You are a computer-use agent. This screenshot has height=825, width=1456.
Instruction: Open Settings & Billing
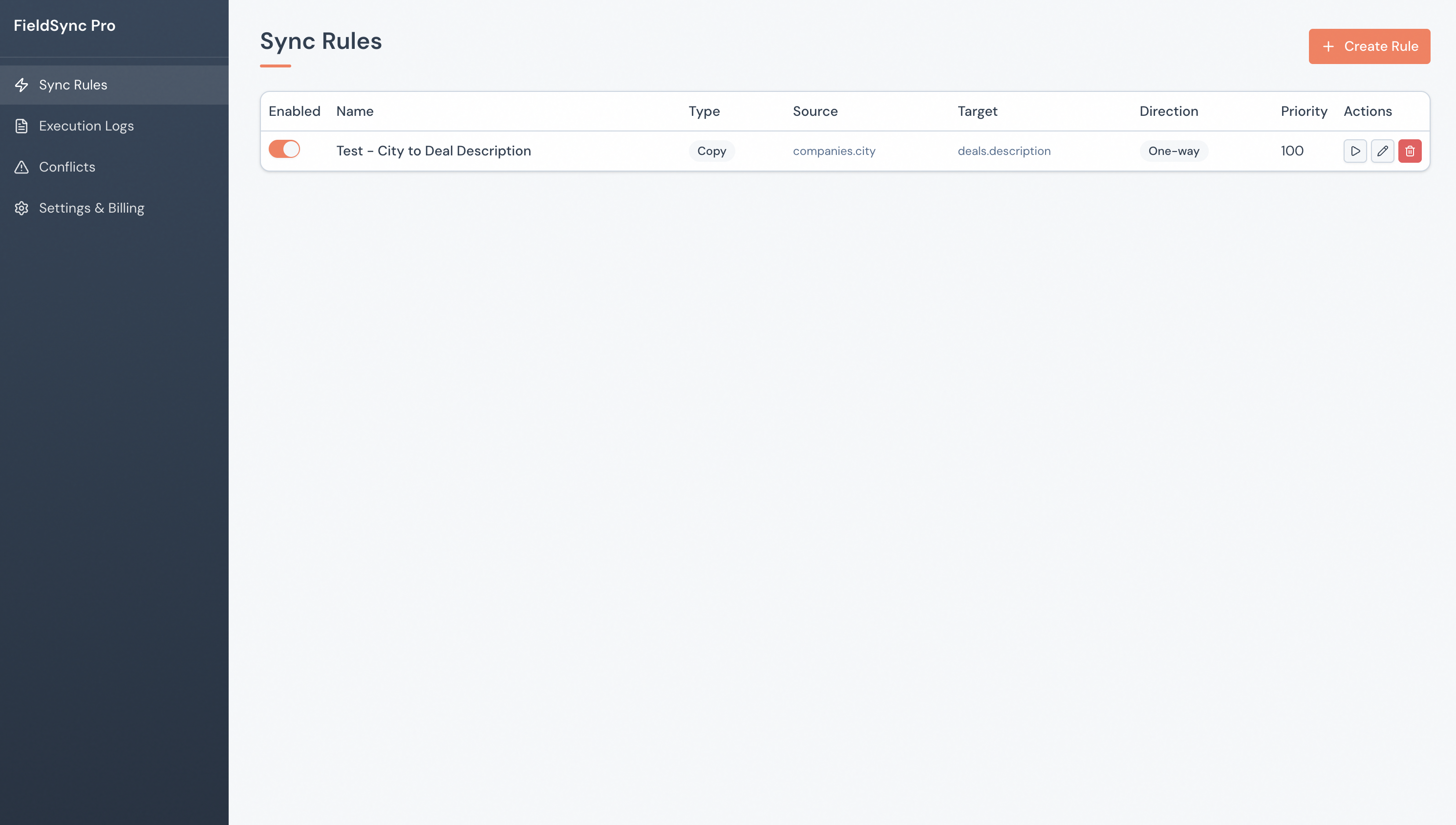tap(92, 208)
